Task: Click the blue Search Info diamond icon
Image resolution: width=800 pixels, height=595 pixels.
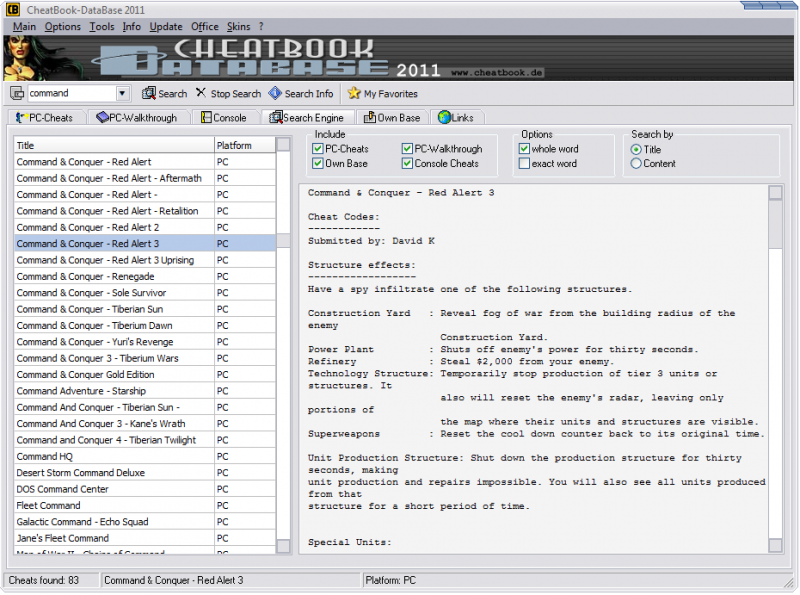Action: coord(275,93)
